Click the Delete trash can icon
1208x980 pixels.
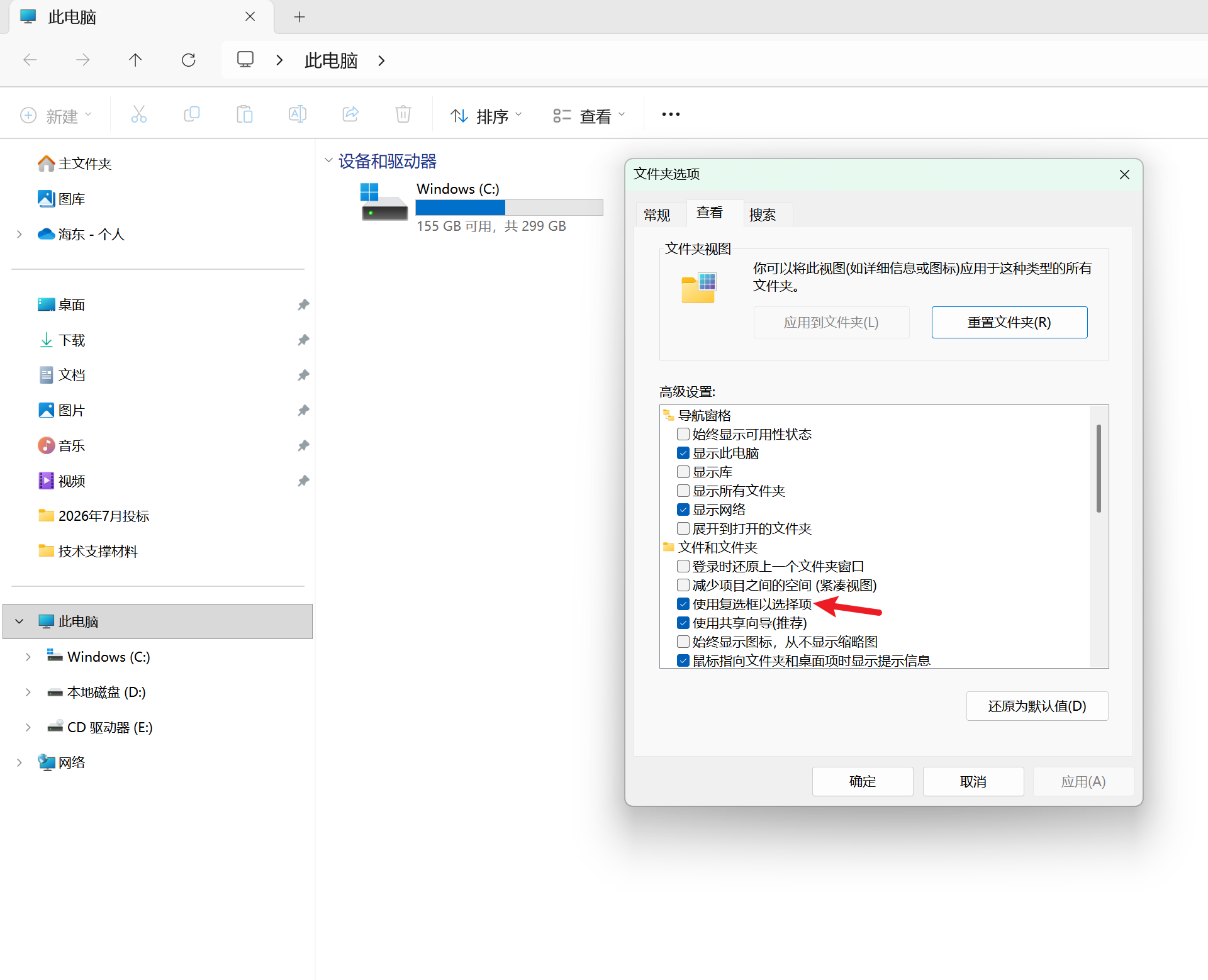point(403,115)
